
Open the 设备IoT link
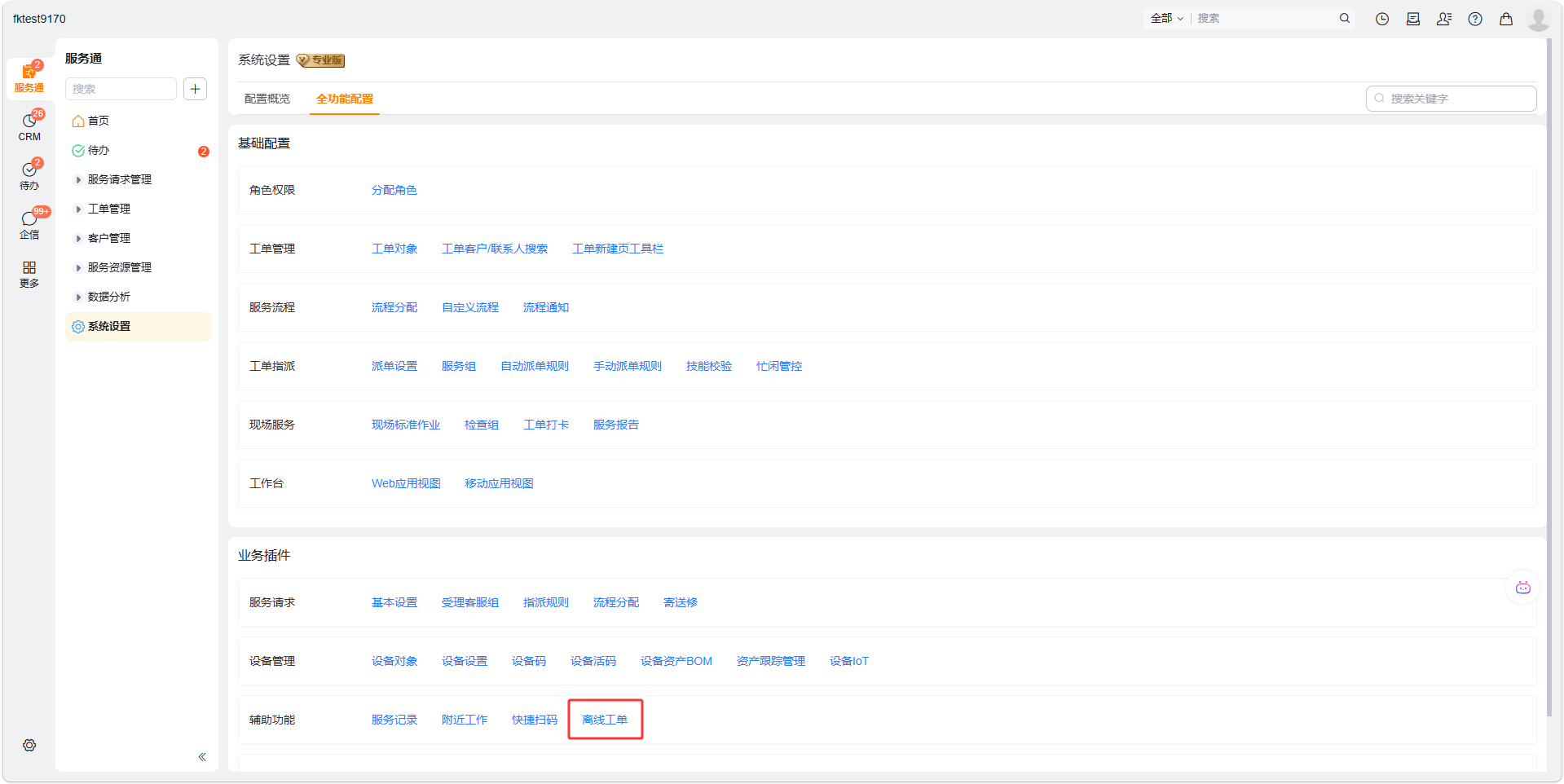(x=849, y=661)
